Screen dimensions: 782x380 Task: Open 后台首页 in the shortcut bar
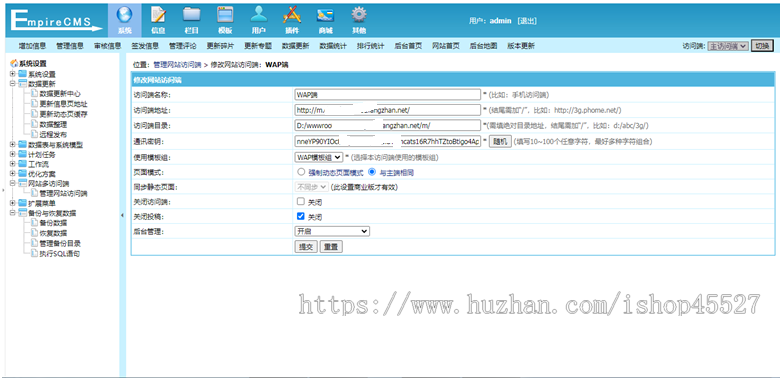[408, 46]
